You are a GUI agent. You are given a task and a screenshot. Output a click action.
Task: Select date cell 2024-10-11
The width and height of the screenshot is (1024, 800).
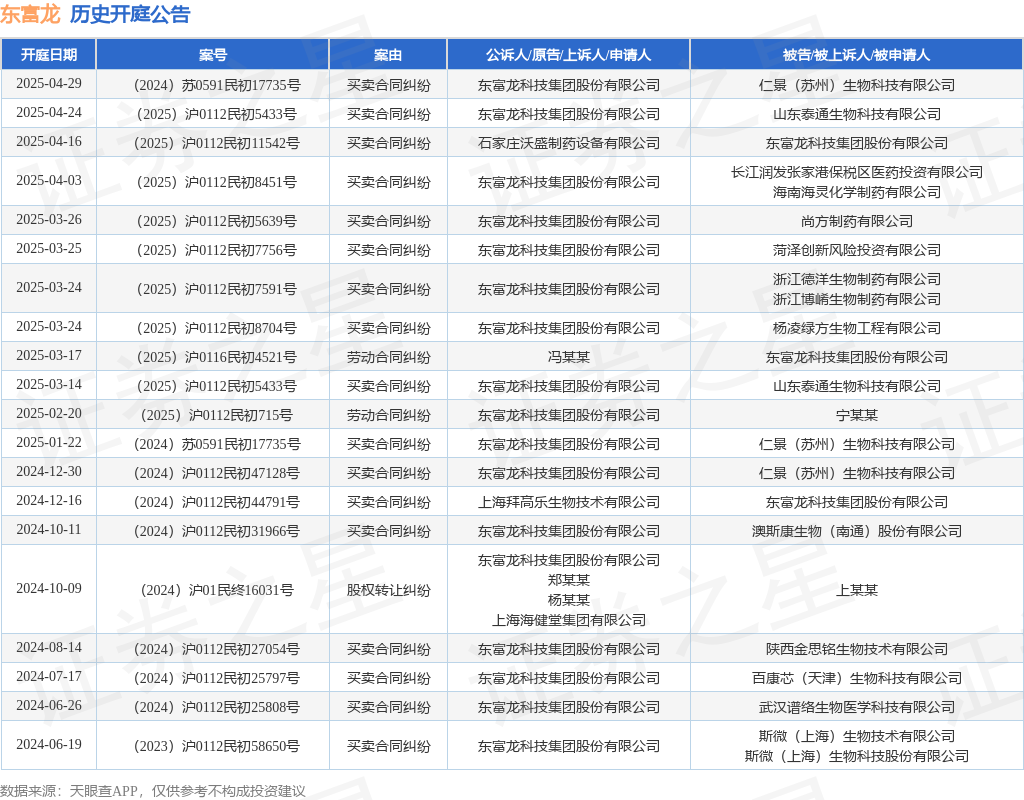click(49, 529)
